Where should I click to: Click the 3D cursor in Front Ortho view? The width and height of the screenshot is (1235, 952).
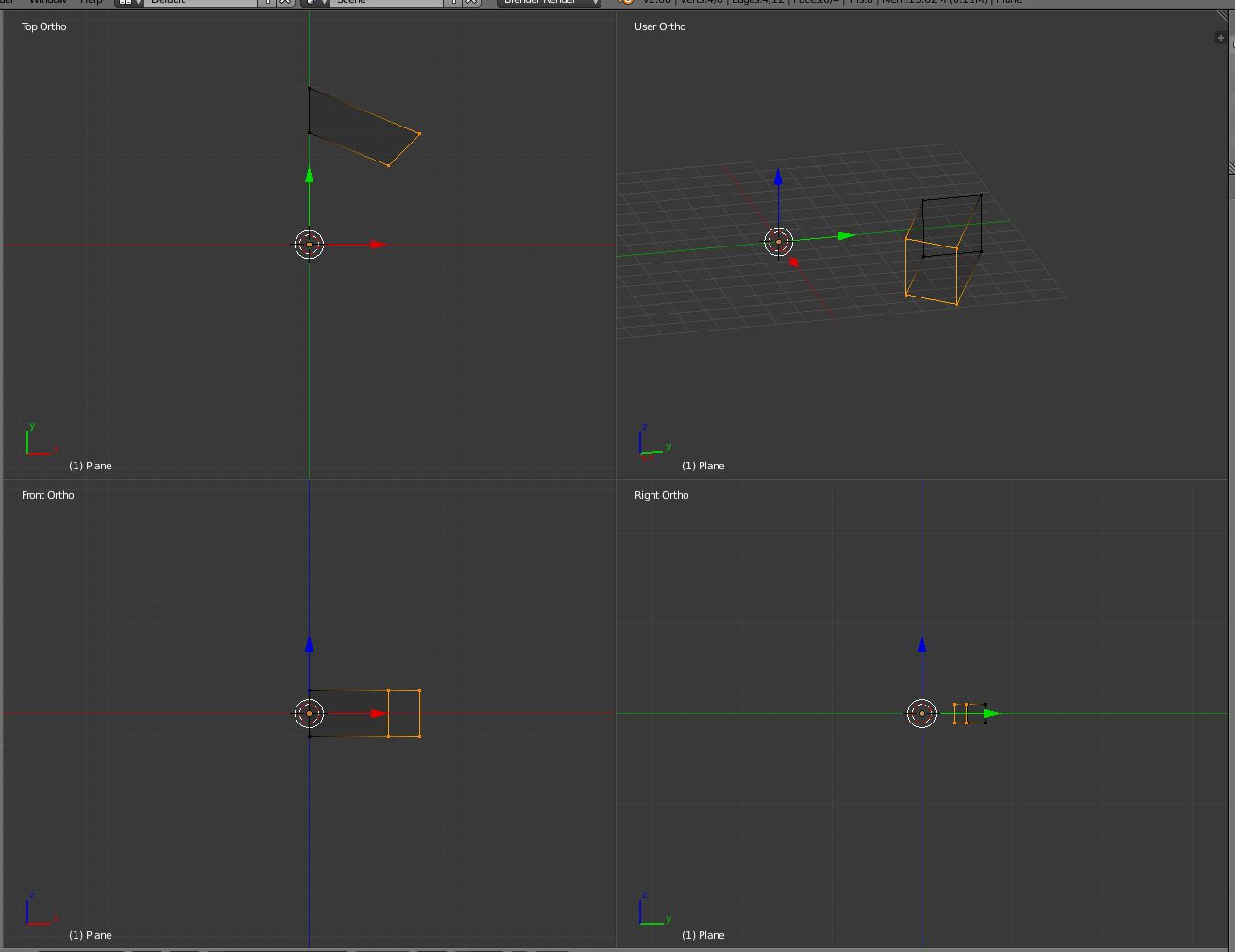point(309,713)
